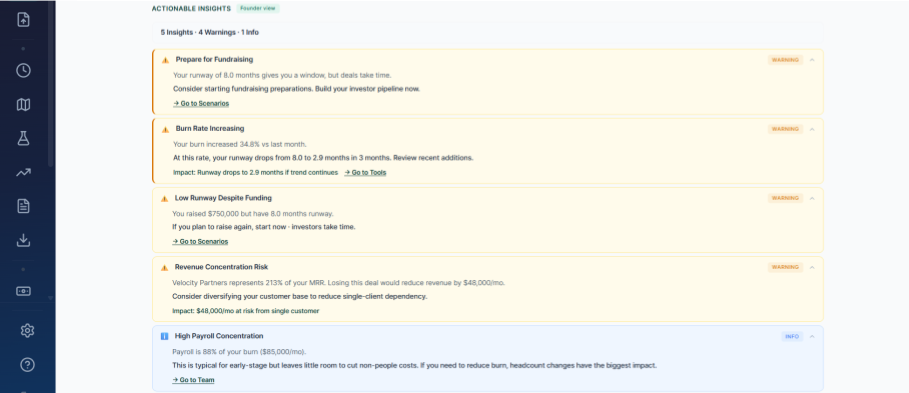Screen dimensions: 909x393
Task: Click WARNING badge on Revenue Concentration Risk
Action: click(786, 267)
